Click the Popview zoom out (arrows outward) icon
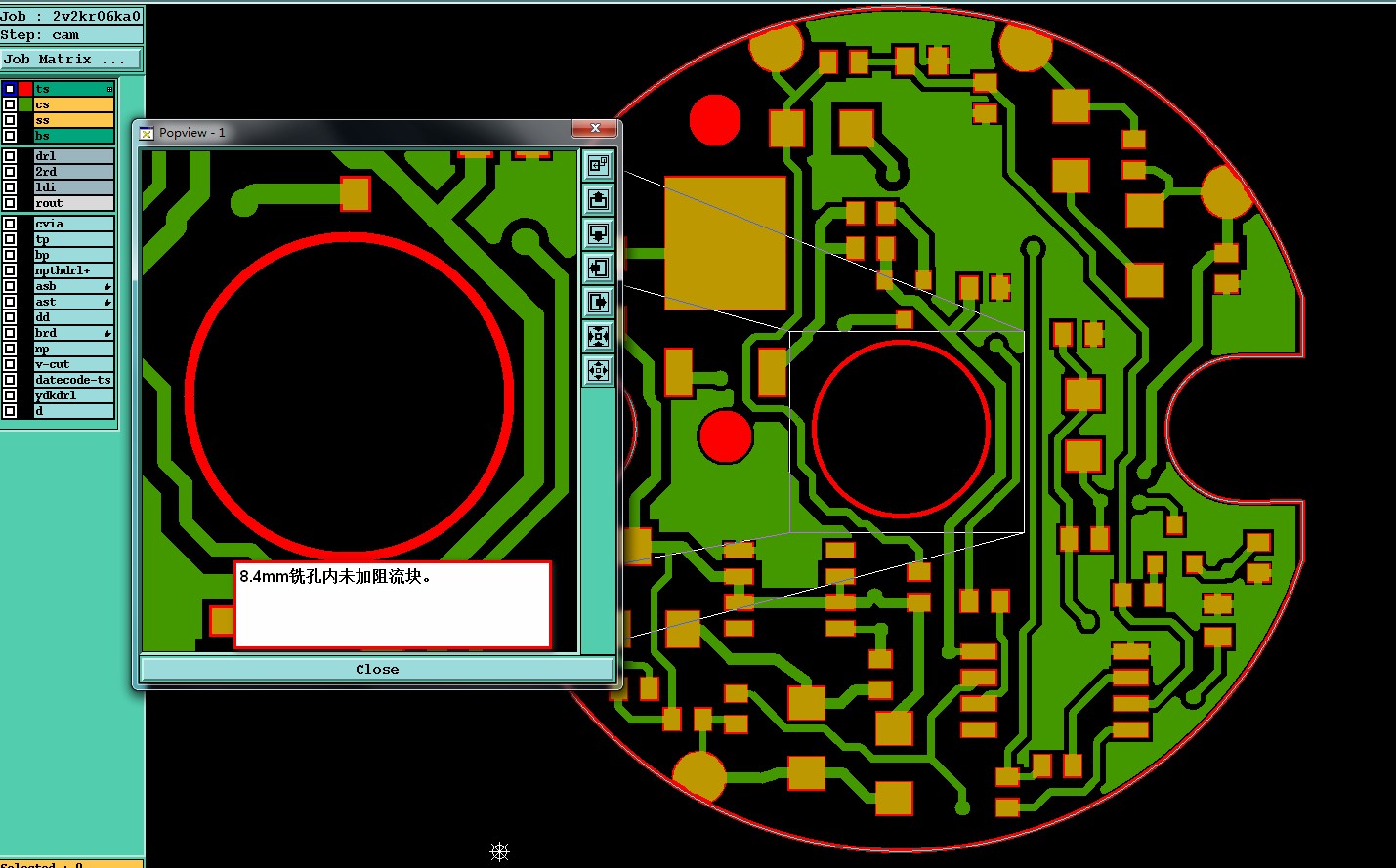Viewport: 1396px width, 868px height. pos(598,371)
